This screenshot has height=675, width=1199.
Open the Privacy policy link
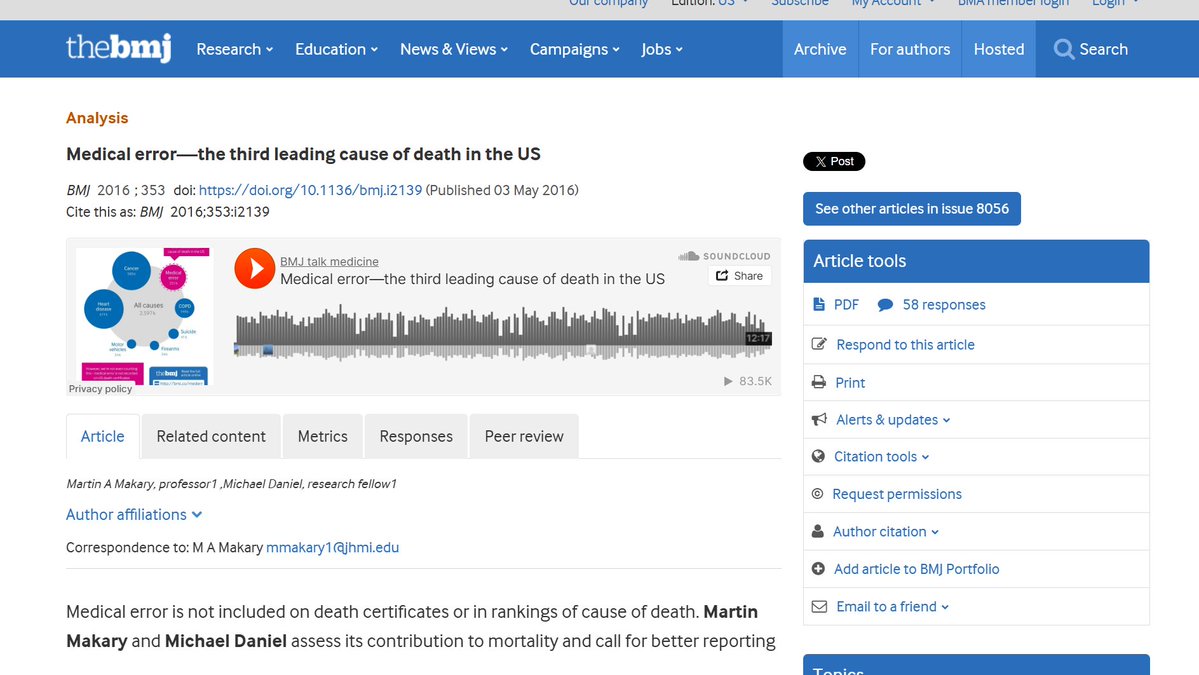coord(100,389)
